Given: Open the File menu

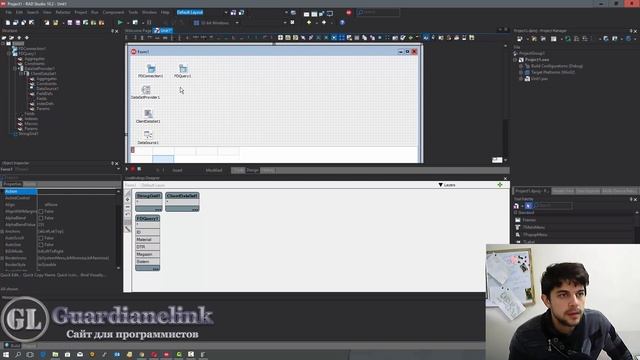Looking at the screenshot, I should pyautogui.click(x=9, y=13).
